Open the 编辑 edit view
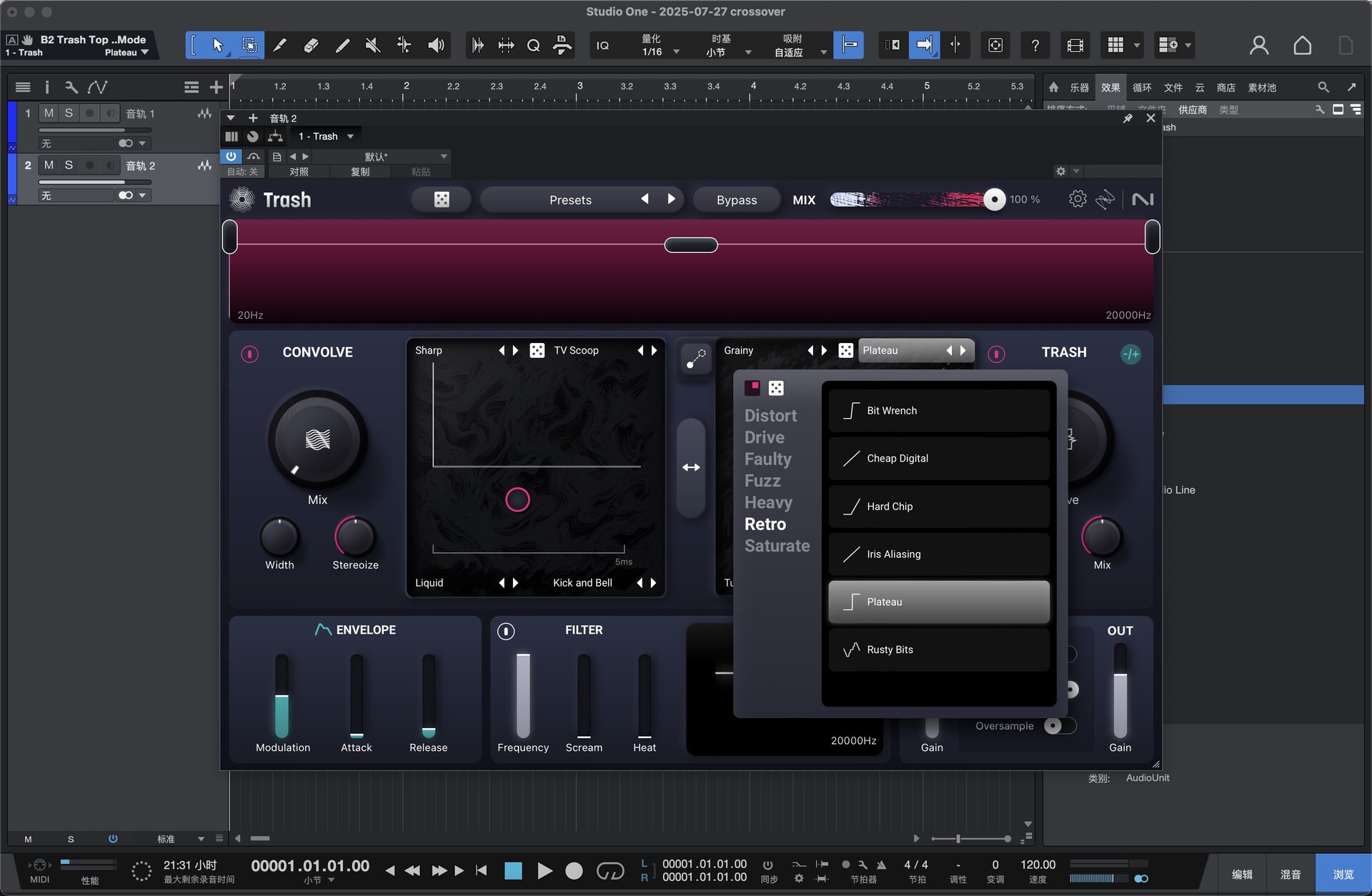This screenshot has width=1372, height=896. 1242,874
